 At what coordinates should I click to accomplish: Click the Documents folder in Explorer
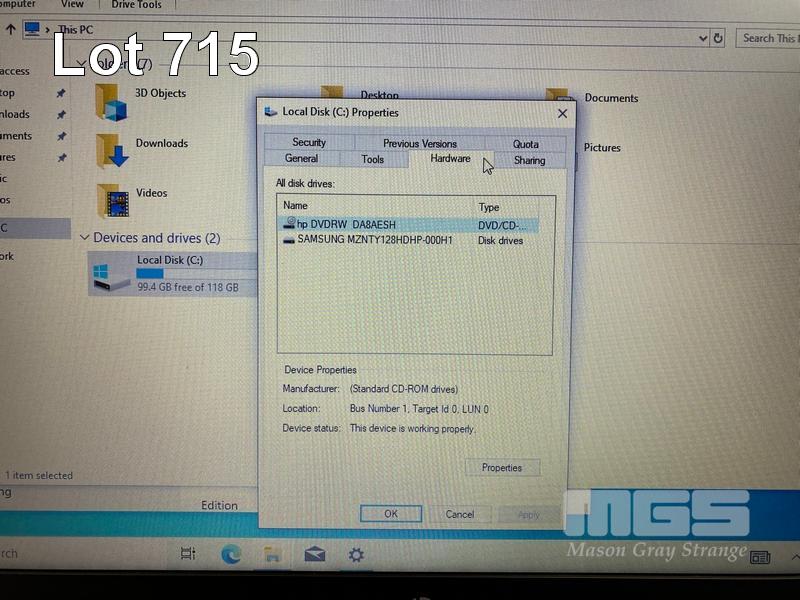(x=611, y=98)
